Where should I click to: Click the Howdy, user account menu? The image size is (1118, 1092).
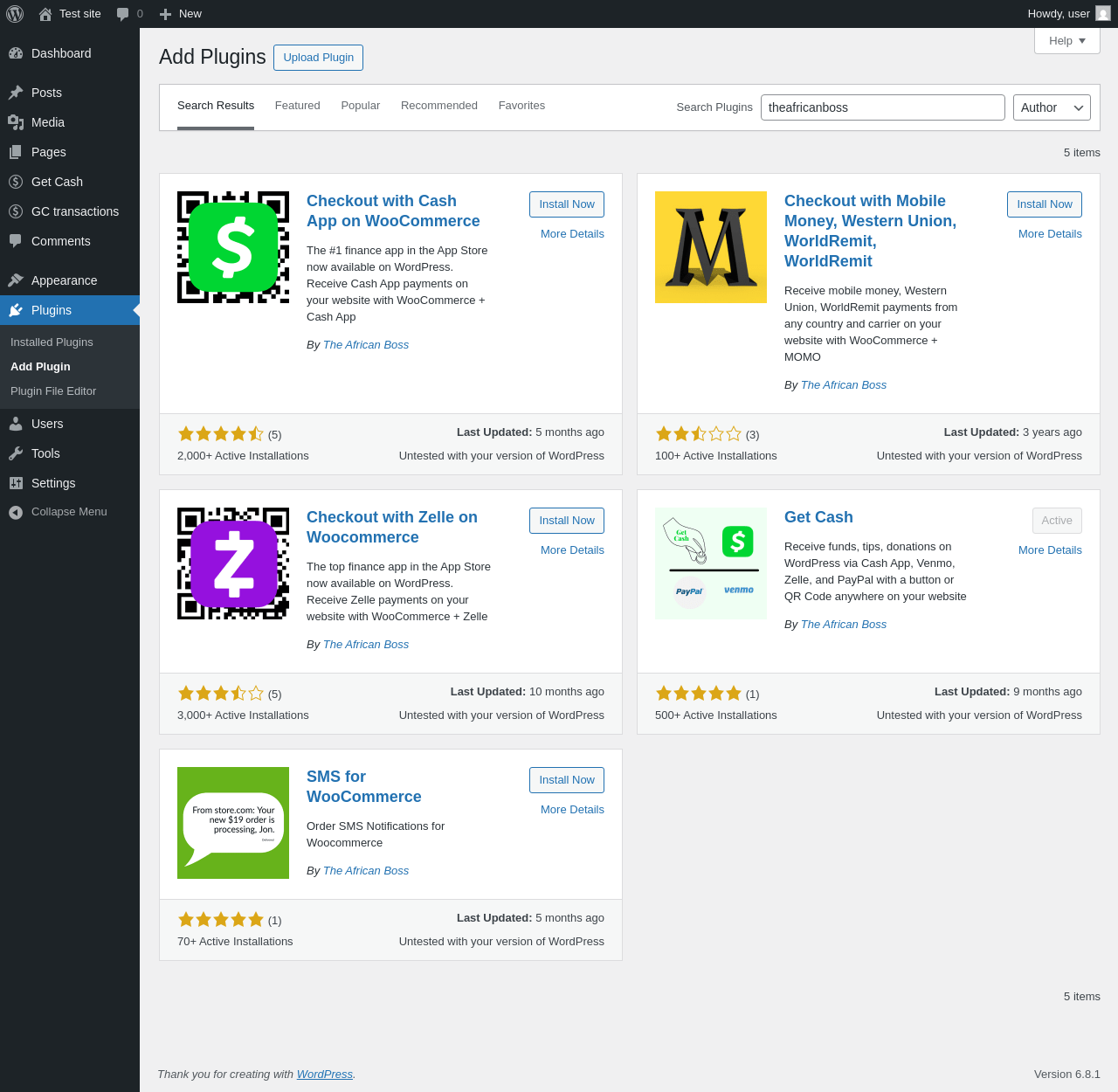(x=1069, y=14)
